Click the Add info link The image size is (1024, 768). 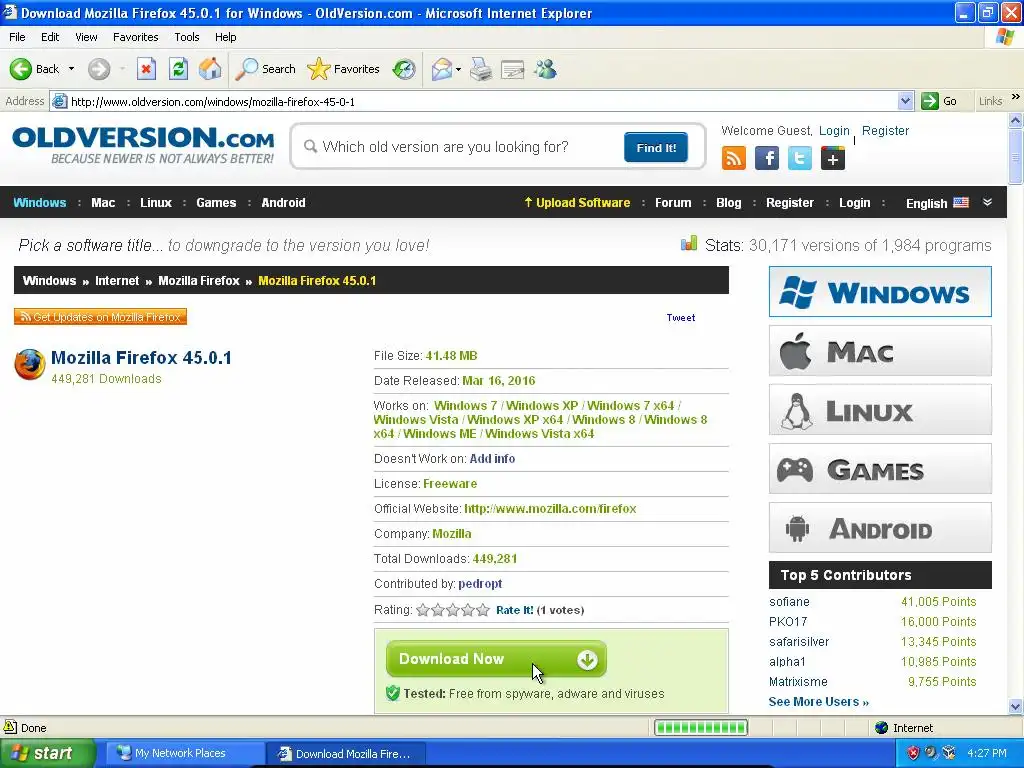pos(492,458)
